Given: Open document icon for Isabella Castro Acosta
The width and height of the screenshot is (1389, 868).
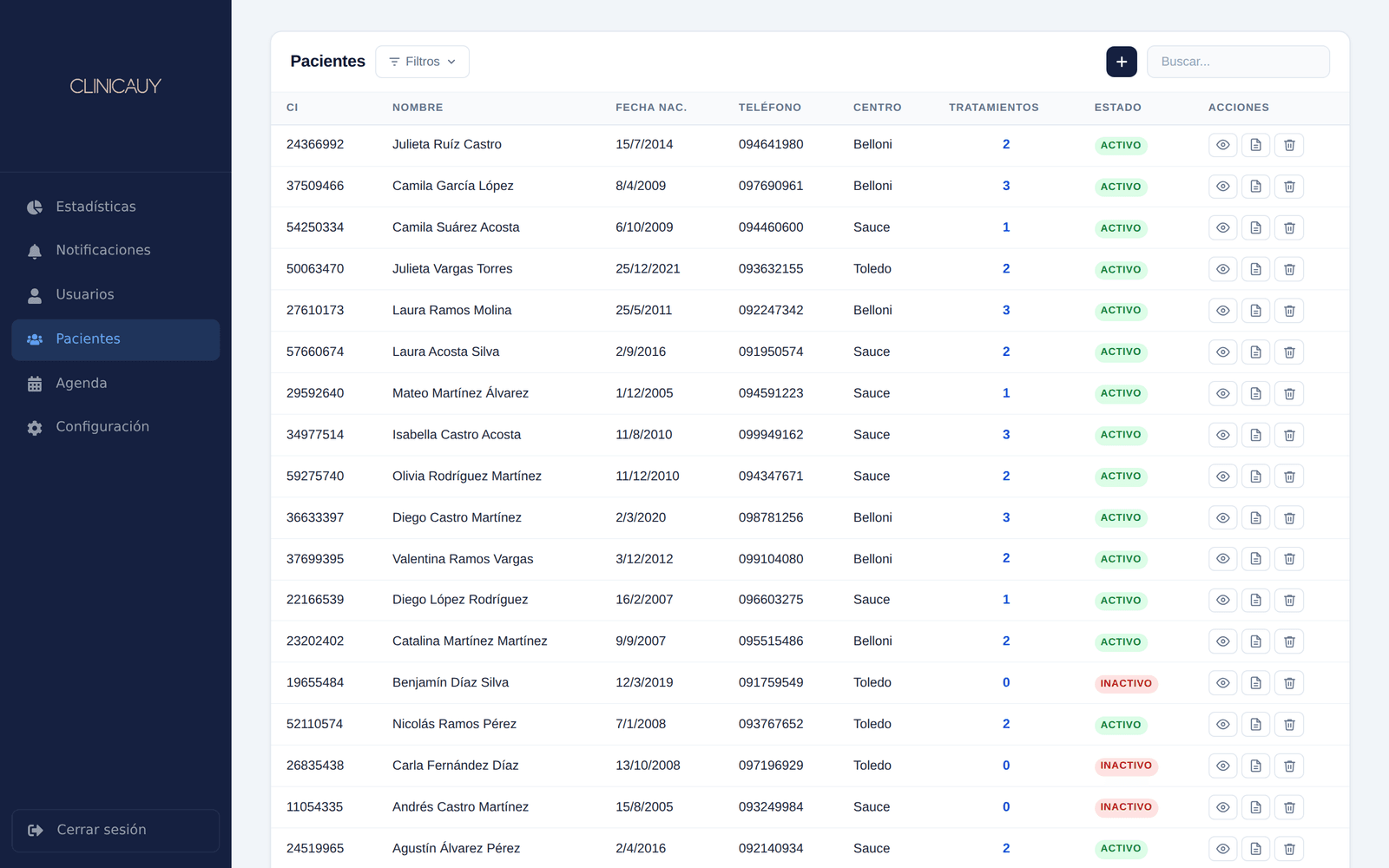Looking at the screenshot, I should [1255, 435].
